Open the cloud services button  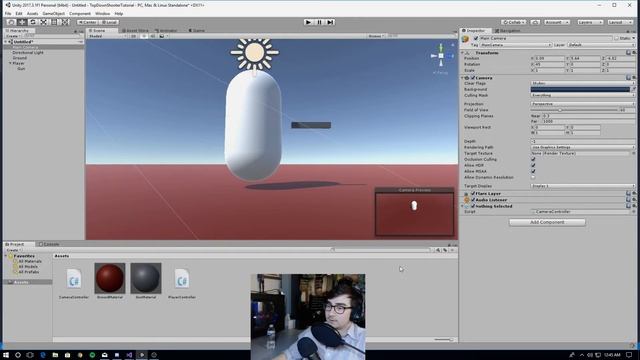(535, 22)
